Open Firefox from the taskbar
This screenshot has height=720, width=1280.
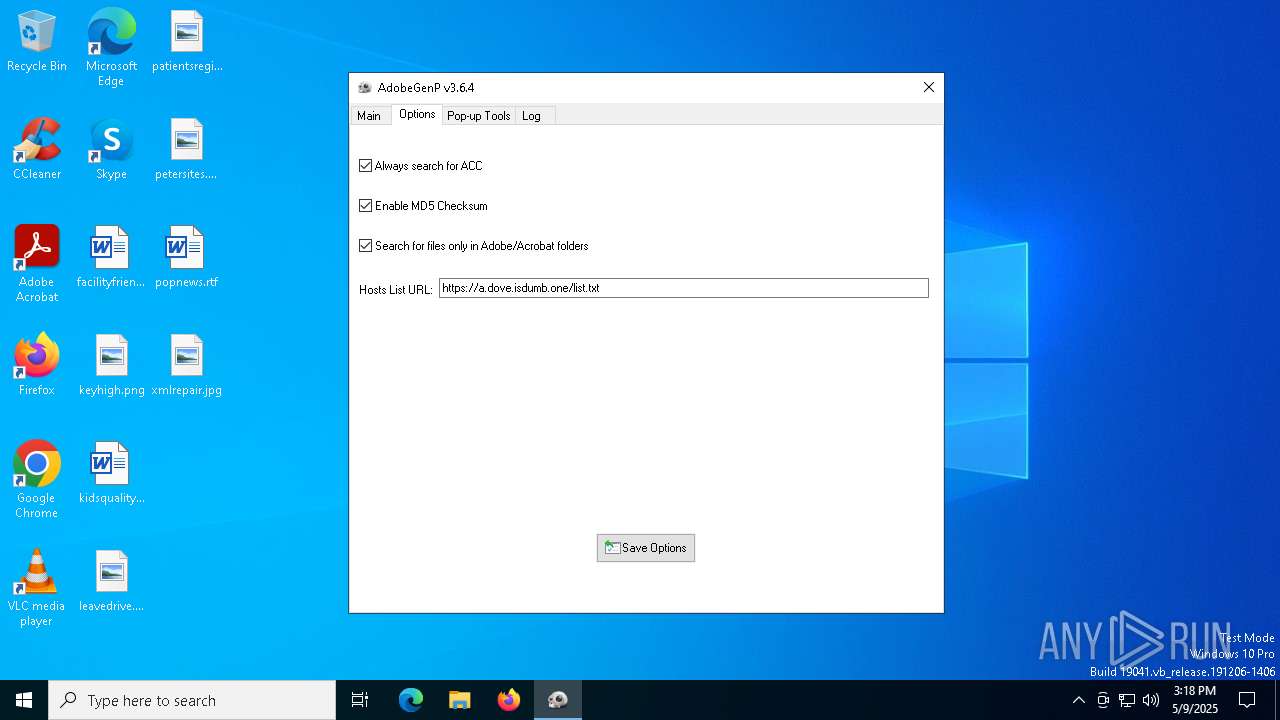pyautogui.click(x=509, y=700)
